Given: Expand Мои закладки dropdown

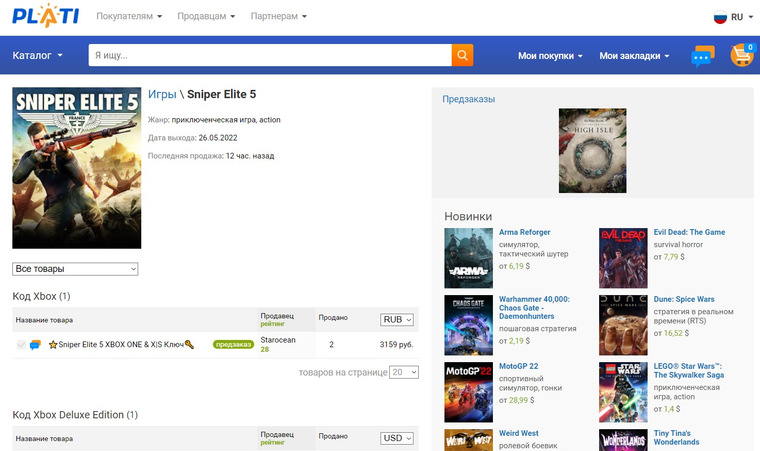Looking at the screenshot, I should pyautogui.click(x=634, y=56).
